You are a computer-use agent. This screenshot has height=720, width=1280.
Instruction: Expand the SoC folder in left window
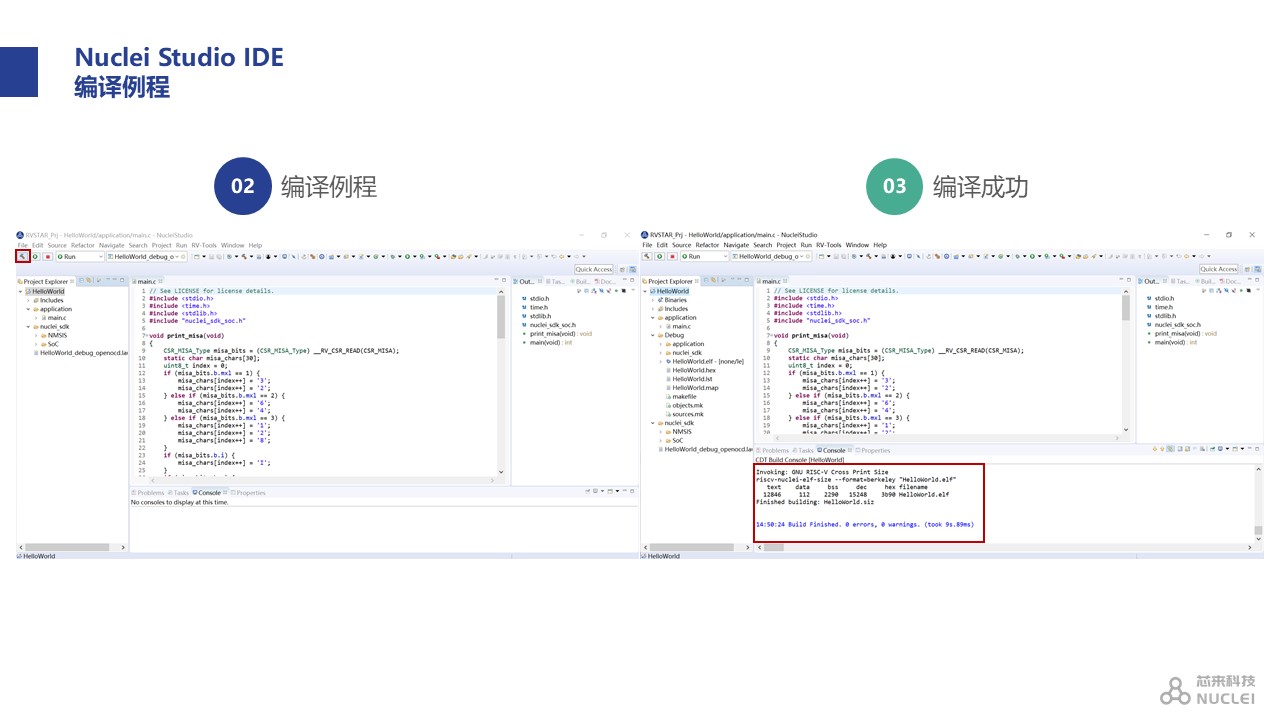click(x=36, y=344)
